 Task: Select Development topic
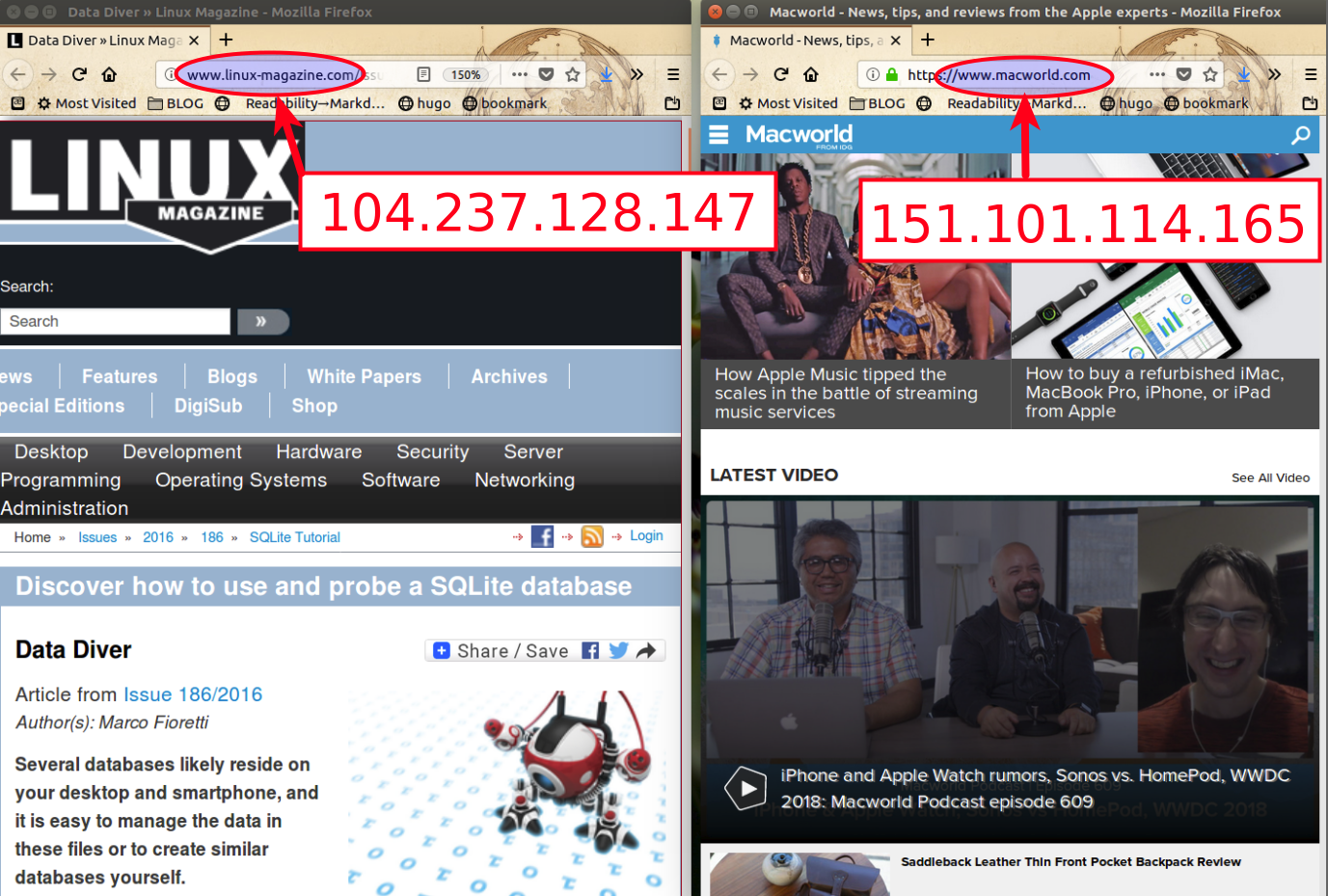[182, 451]
